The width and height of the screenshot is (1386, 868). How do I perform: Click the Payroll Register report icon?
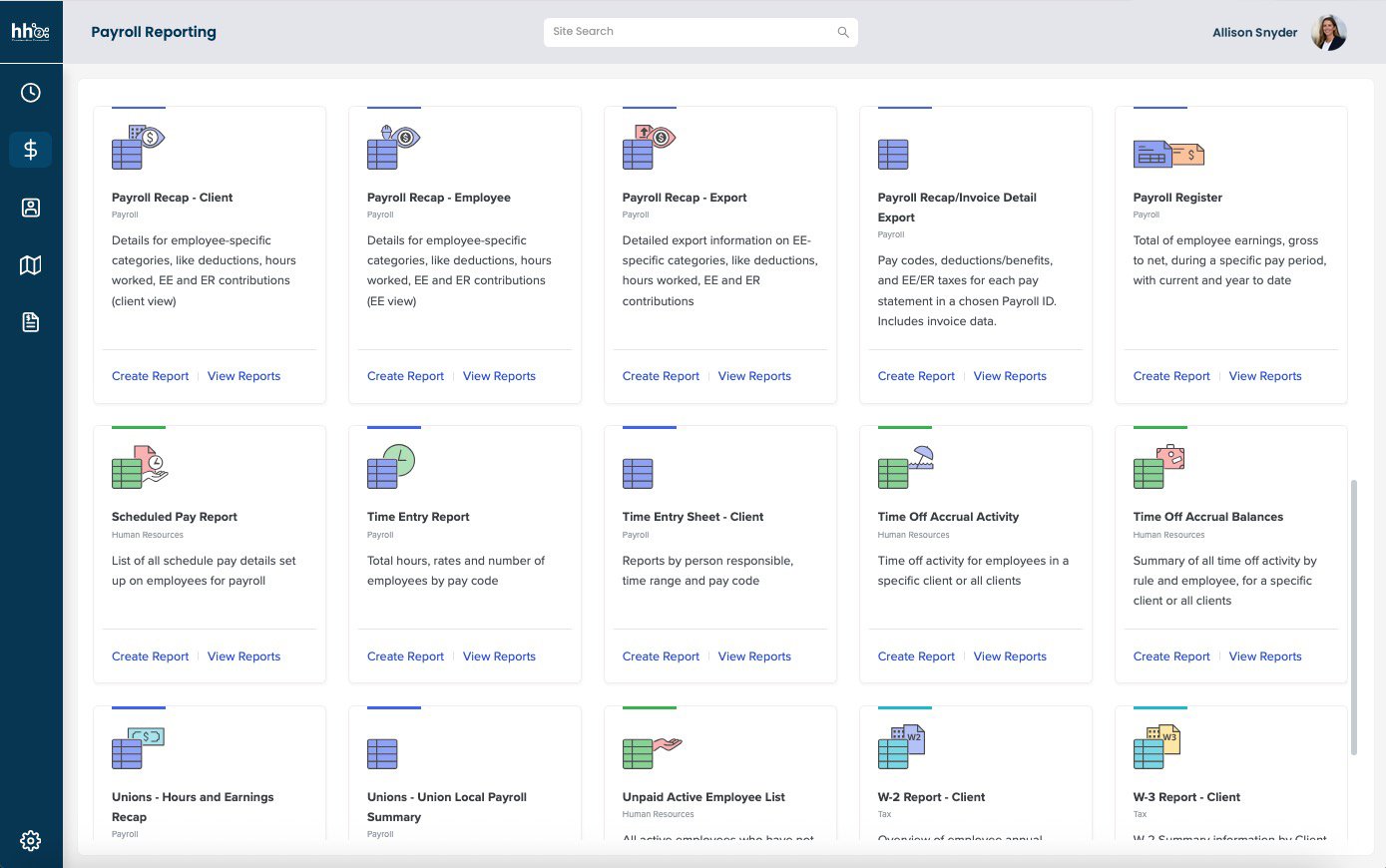coord(1168,154)
